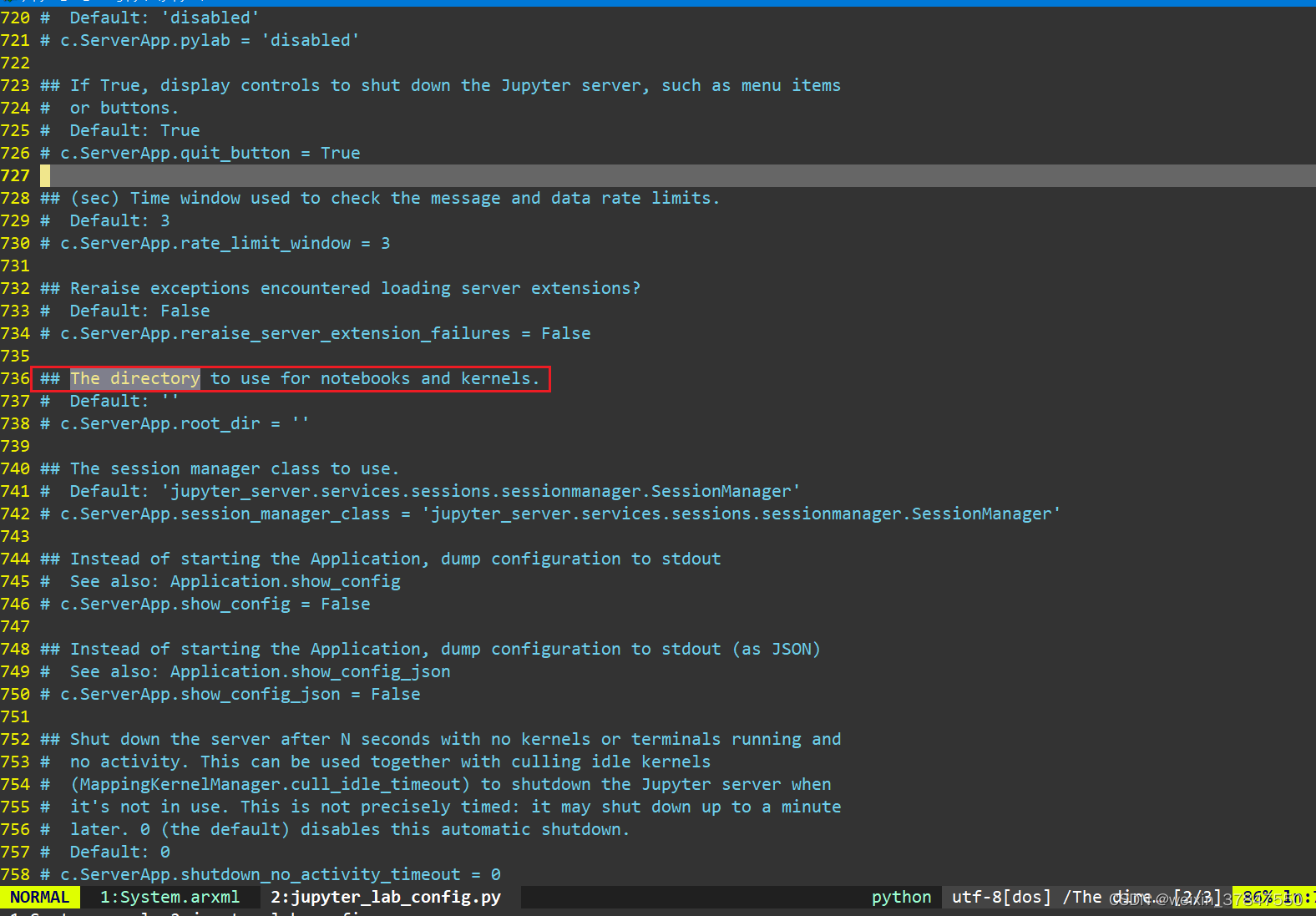Click line number 742
Screen dimensions: 1316x916
tap(15, 514)
